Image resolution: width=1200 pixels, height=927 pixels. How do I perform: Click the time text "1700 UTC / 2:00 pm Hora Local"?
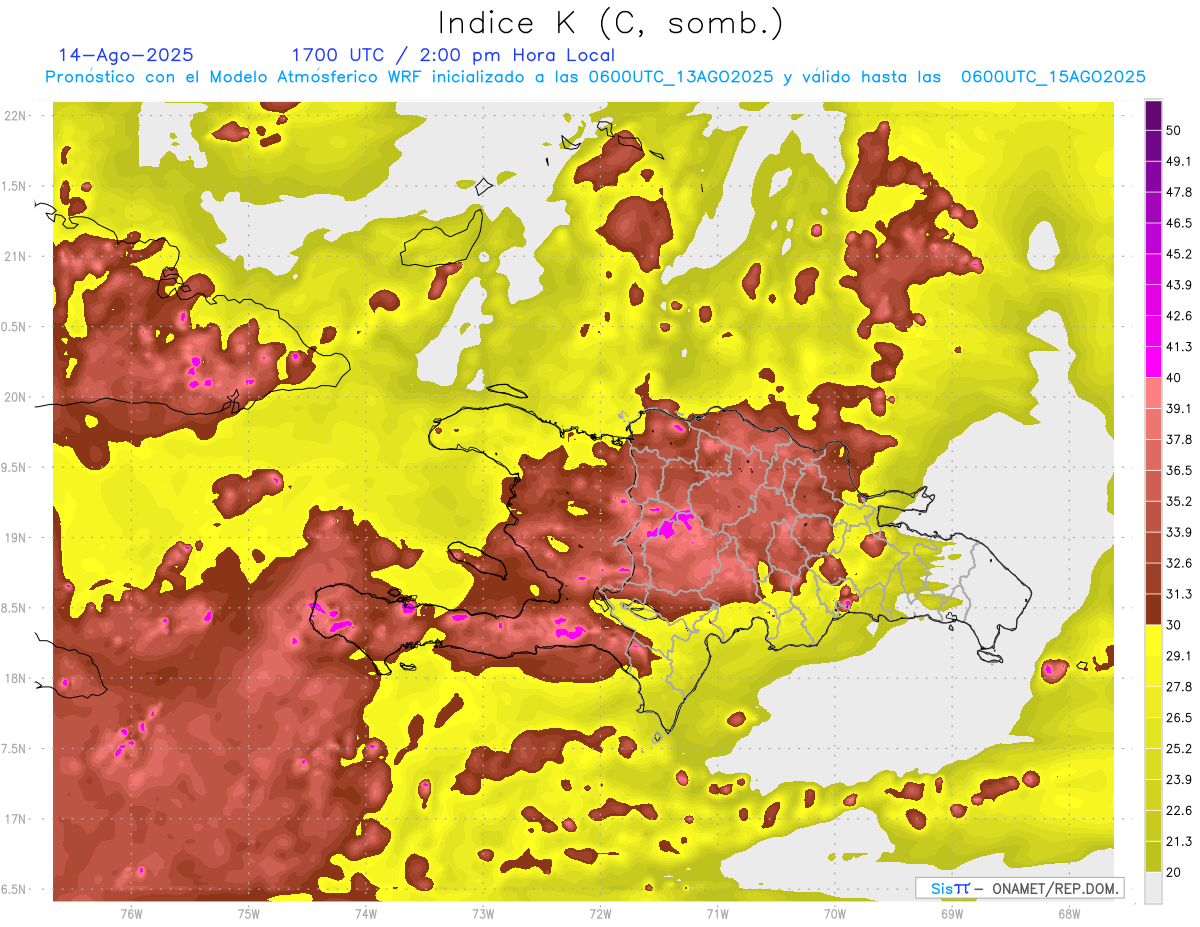point(453,55)
